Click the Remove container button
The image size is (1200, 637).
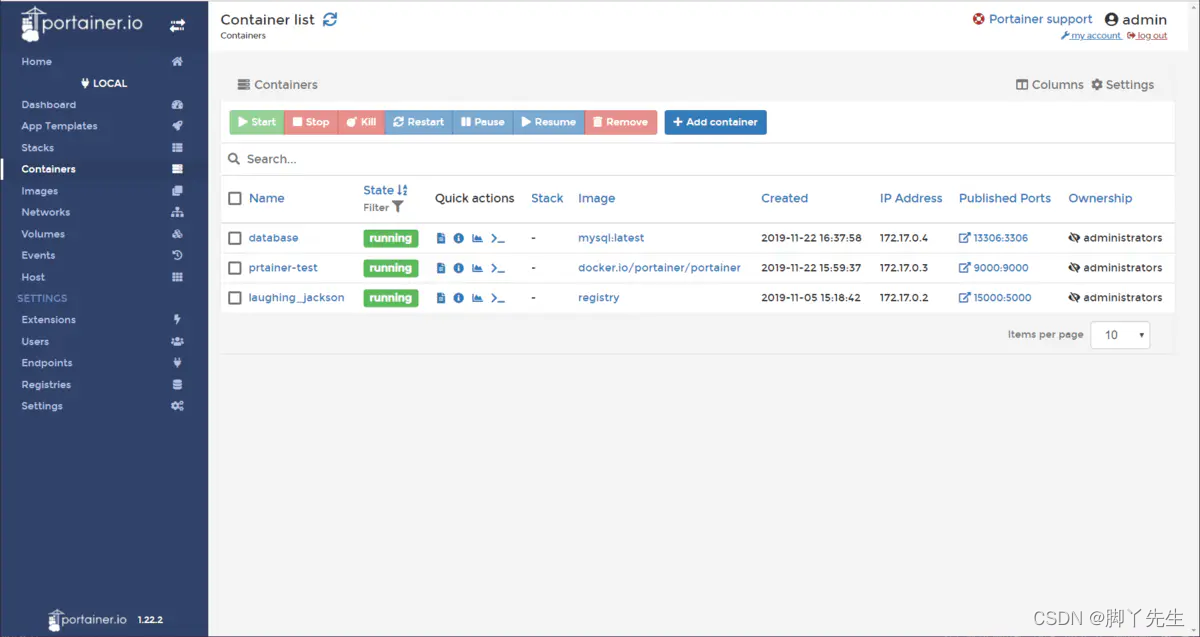[x=621, y=122]
